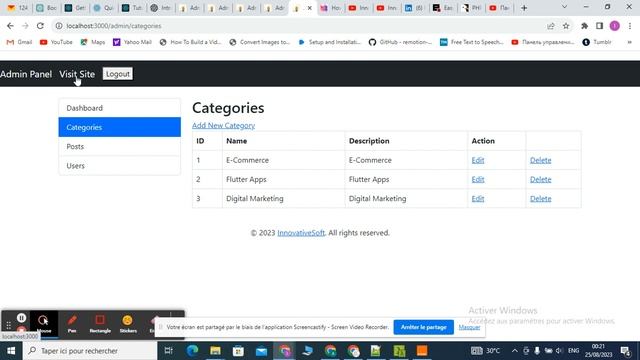Show hidden system tray icons
This screenshot has height=360, width=640.
click(x=515, y=351)
